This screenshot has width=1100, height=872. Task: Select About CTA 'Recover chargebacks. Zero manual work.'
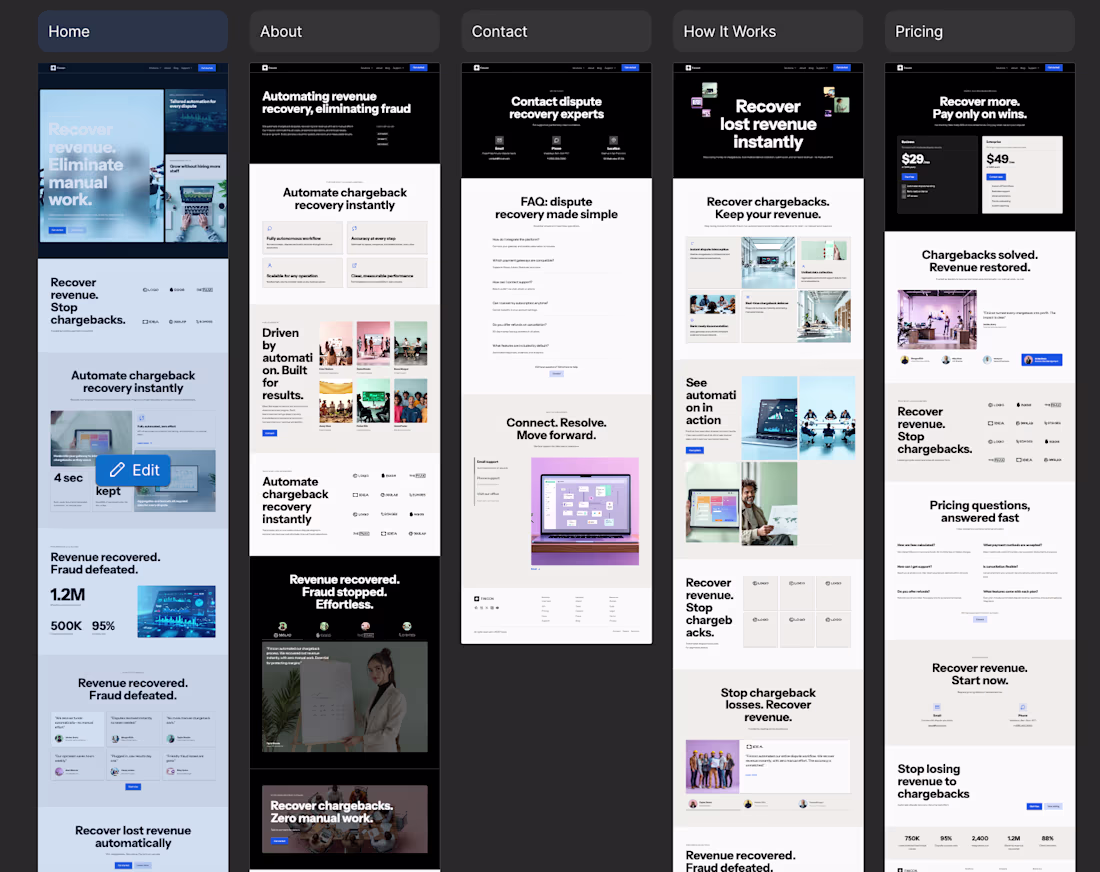344,819
